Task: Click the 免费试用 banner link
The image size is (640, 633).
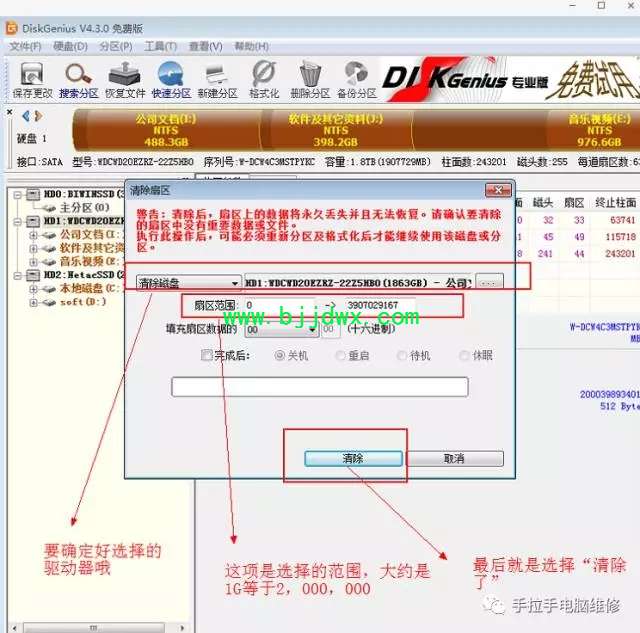Action: (594, 80)
